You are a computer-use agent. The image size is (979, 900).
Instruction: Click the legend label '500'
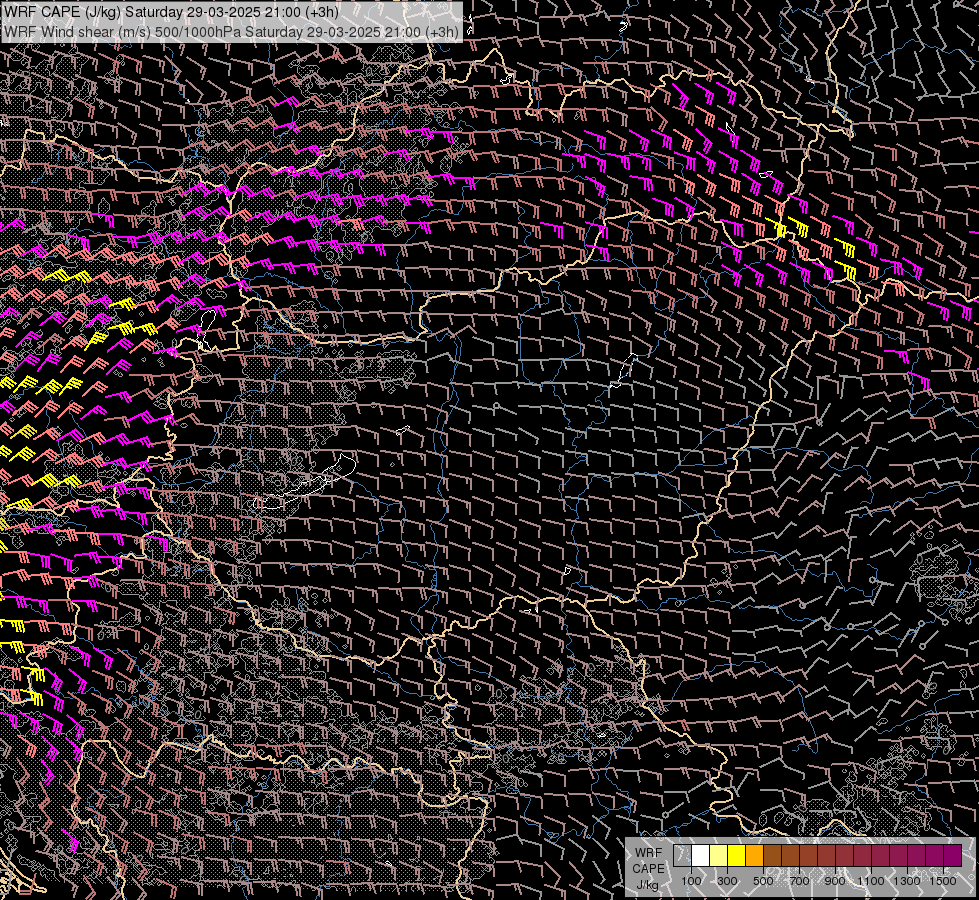point(763,881)
